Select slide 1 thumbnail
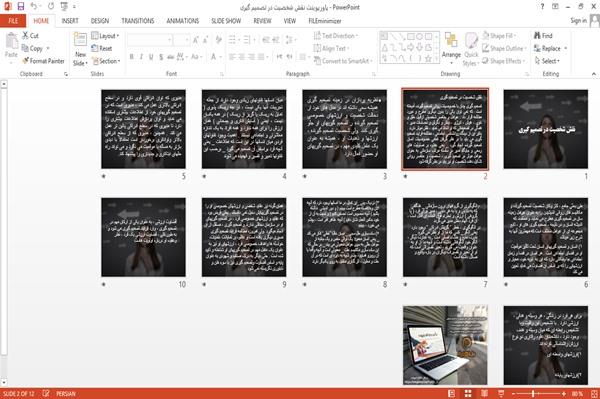 [x=546, y=129]
